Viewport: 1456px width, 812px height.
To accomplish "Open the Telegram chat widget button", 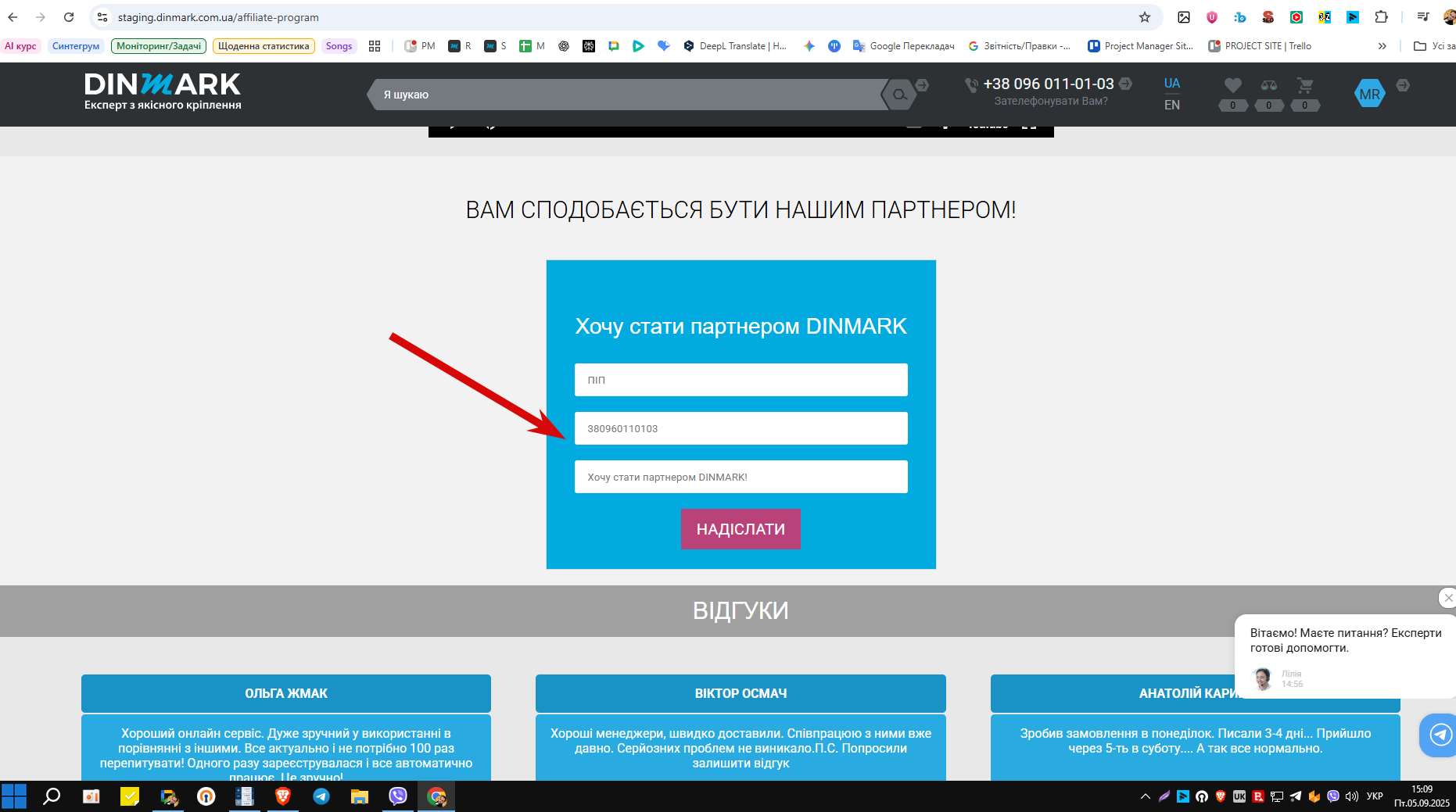I will (1439, 735).
